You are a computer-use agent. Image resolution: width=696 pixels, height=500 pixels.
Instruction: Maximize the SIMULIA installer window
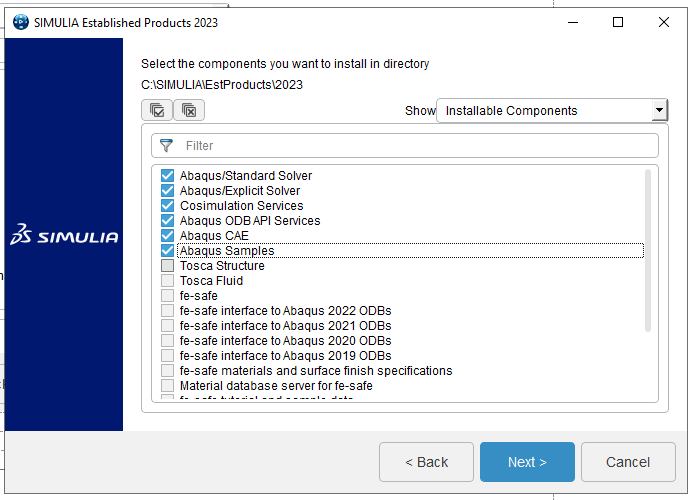coord(618,22)
